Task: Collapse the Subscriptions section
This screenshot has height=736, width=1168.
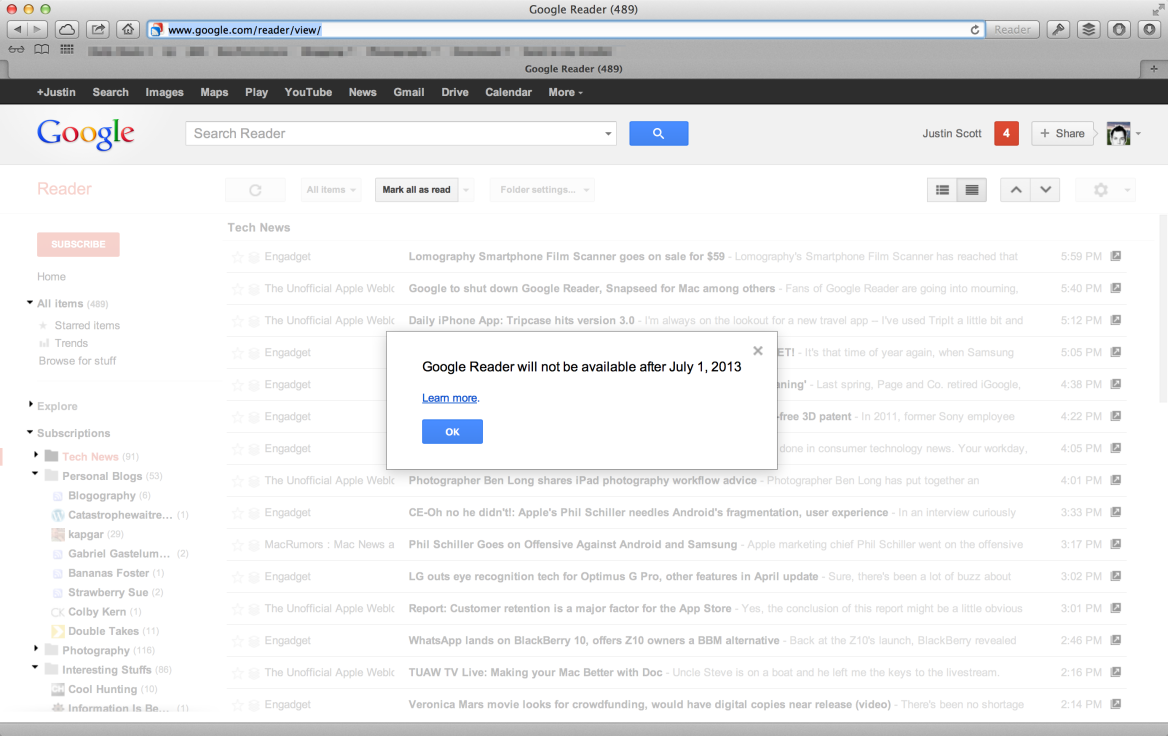Action: pos(30,432)
